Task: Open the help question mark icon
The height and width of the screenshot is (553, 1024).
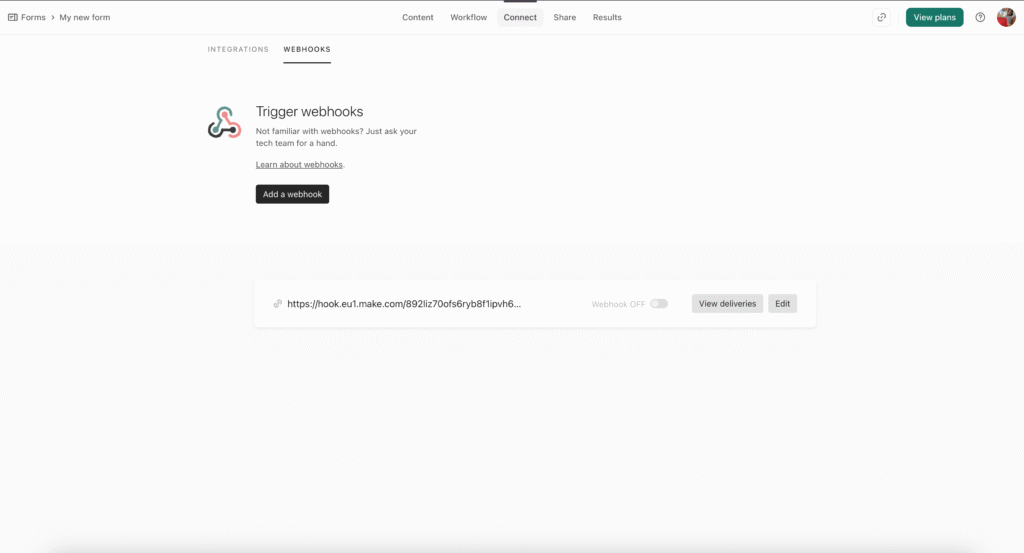Action: [x=980, y=17]
